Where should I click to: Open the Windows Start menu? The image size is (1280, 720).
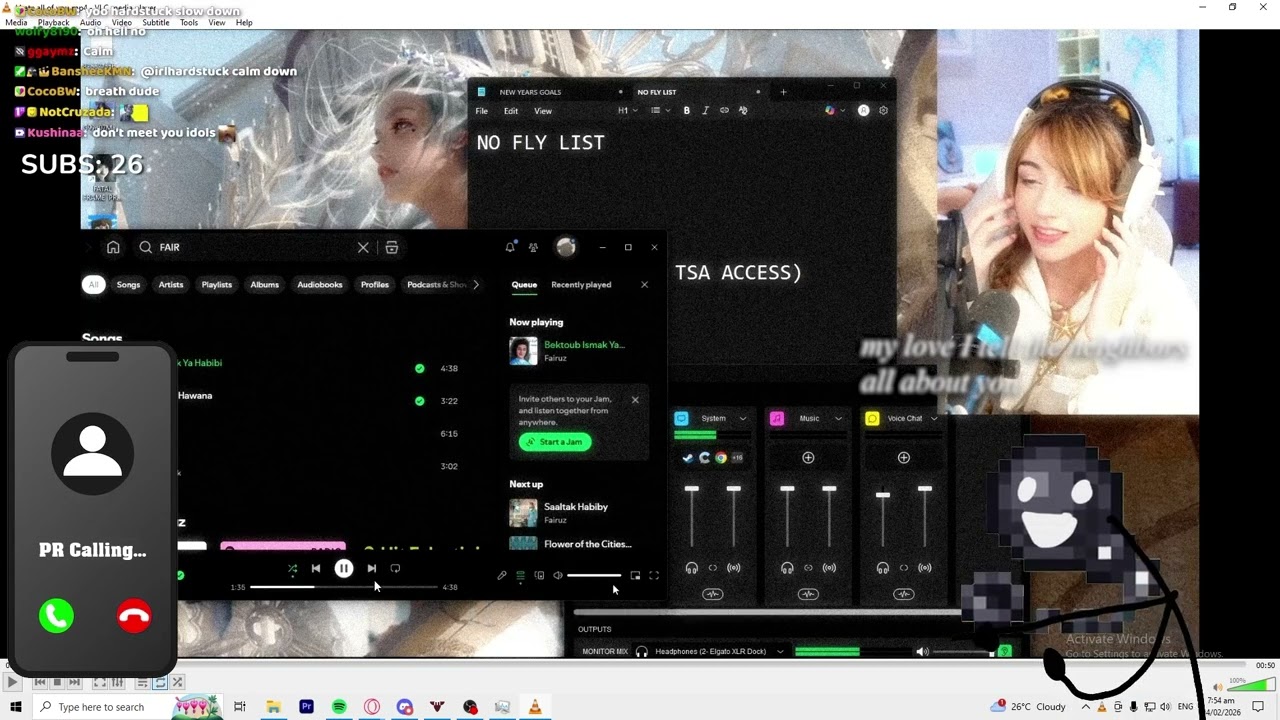[x=15, y=707]
